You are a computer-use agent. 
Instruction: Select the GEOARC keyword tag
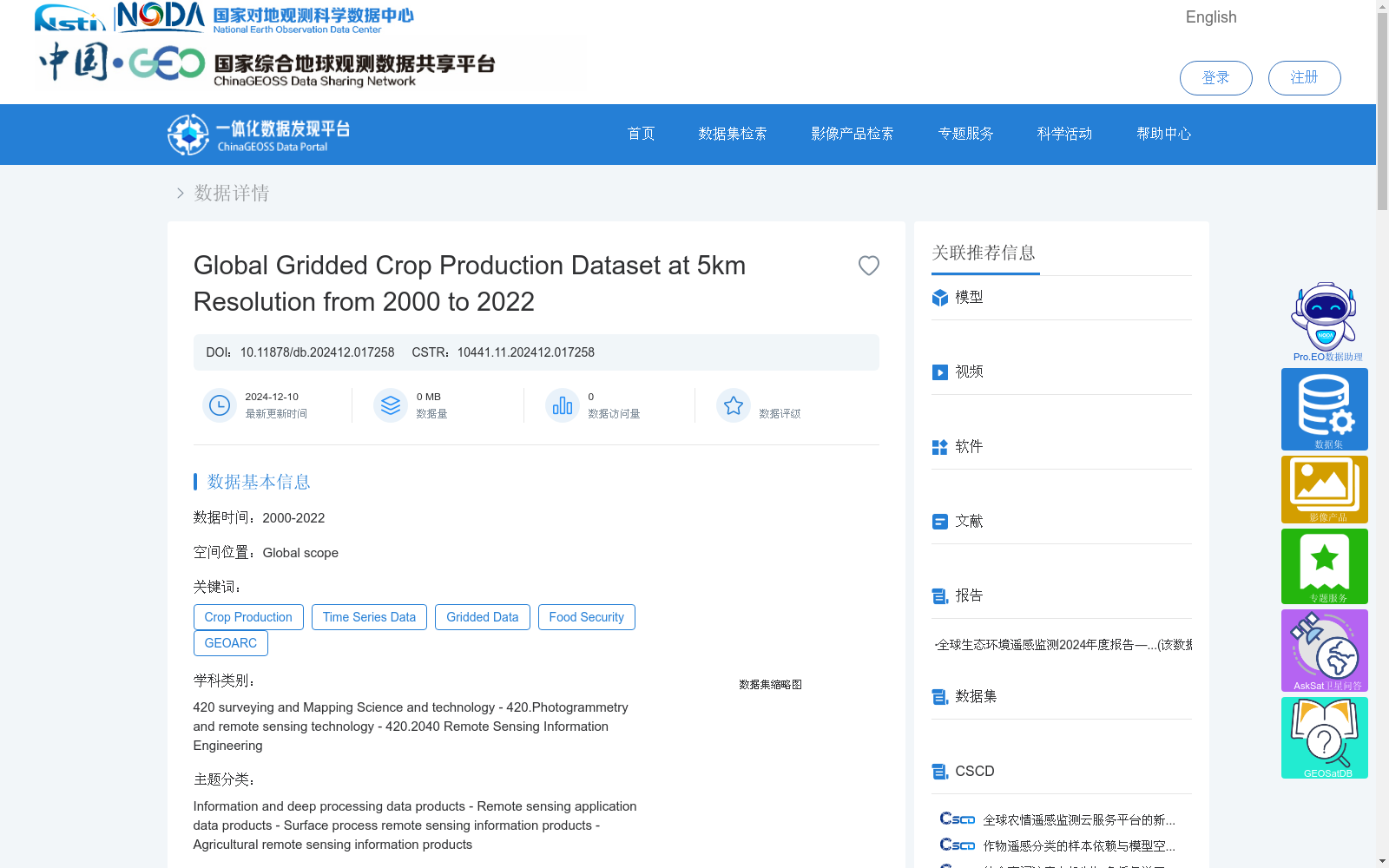[x=231, y=643]
